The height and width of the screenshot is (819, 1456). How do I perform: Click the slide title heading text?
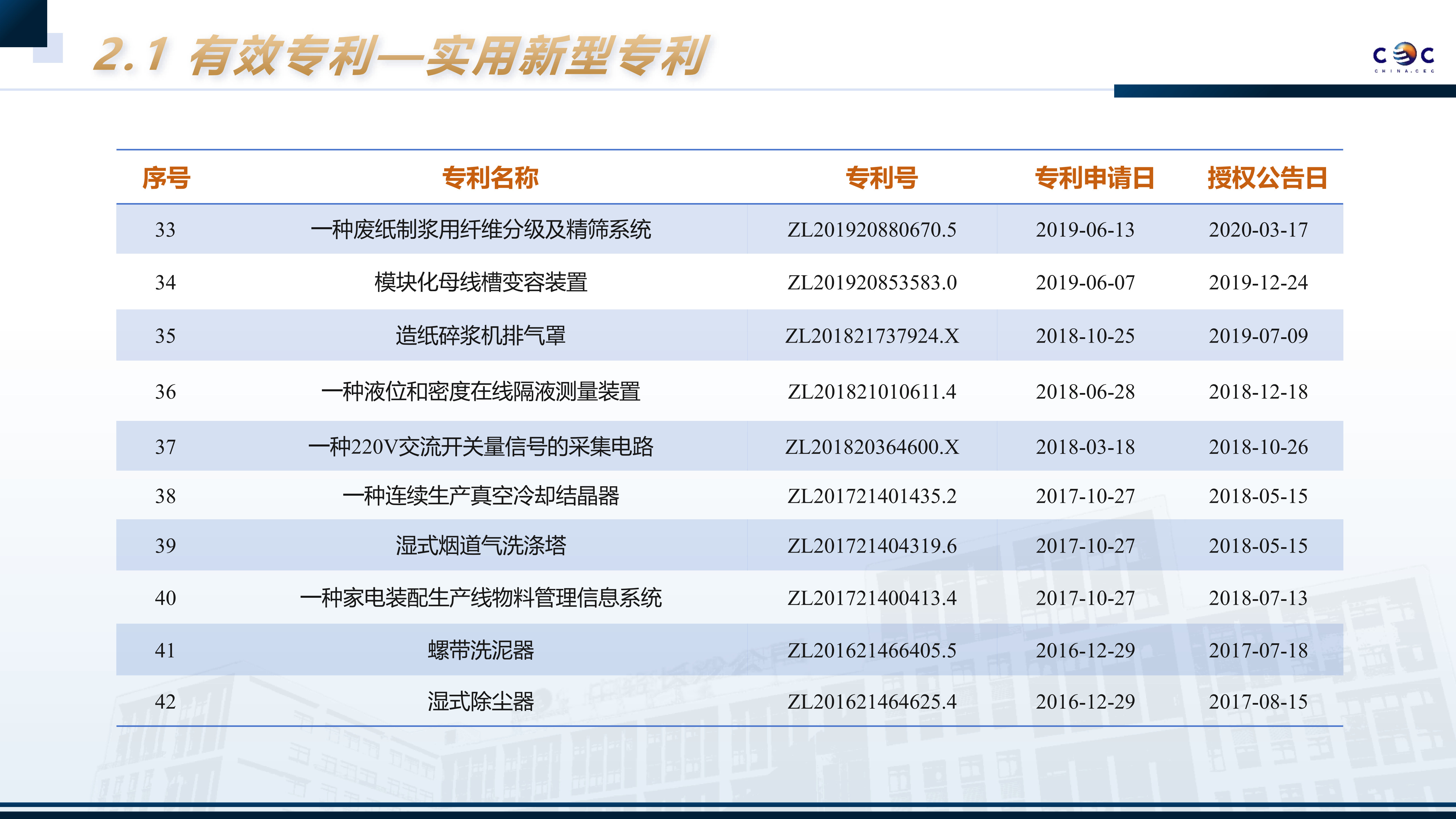pos(400,56)
